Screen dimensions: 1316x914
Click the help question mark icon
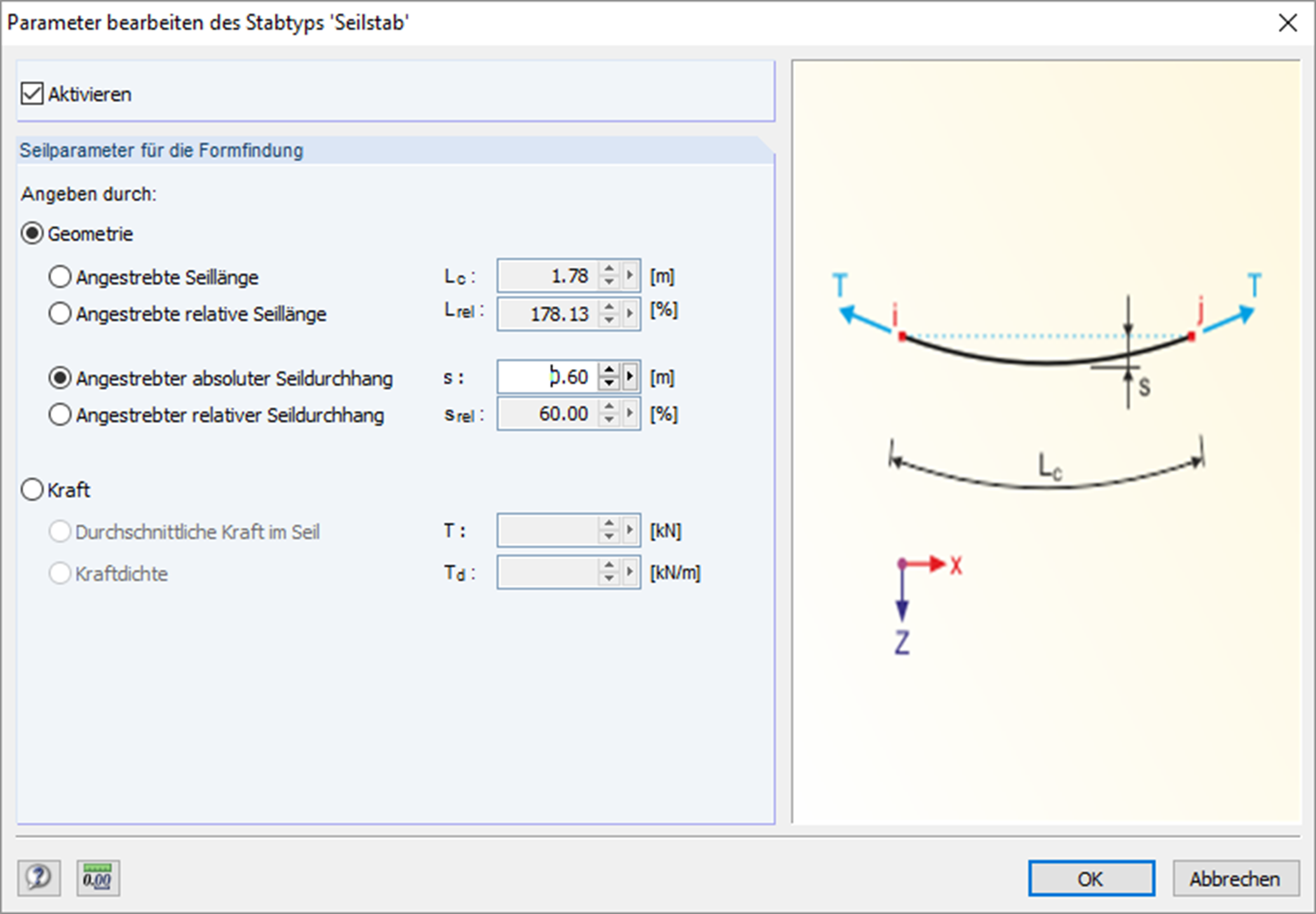39,877
